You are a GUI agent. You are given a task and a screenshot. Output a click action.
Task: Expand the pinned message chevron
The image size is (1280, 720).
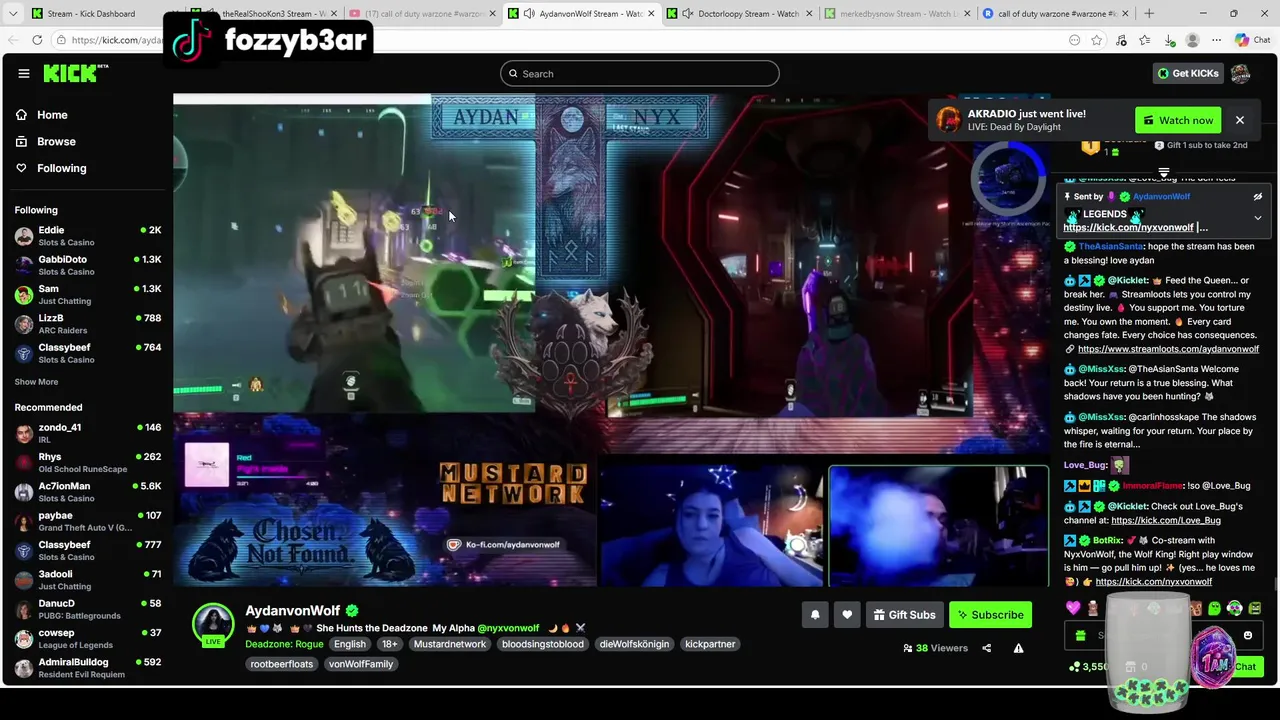(1258, 217)
